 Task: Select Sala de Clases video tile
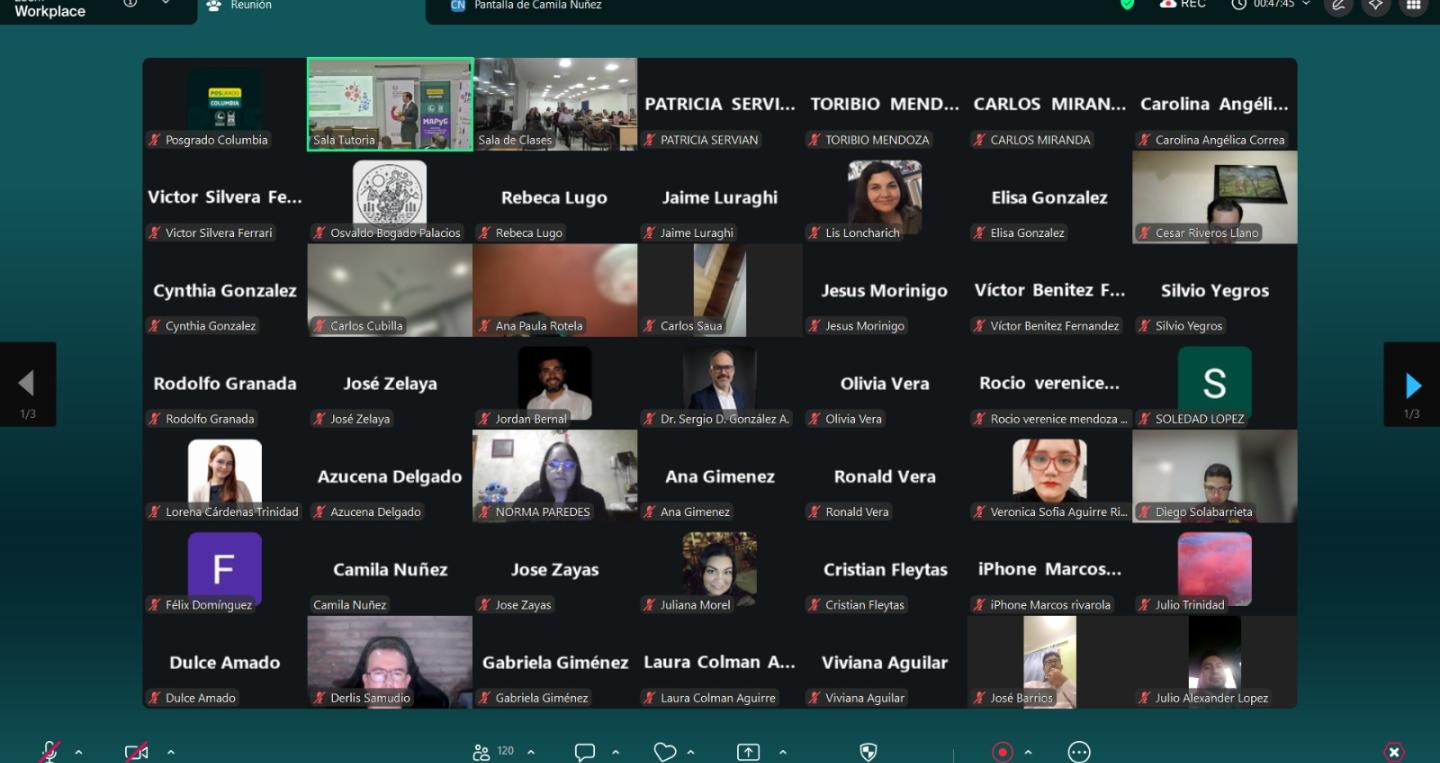pos(555,104)
